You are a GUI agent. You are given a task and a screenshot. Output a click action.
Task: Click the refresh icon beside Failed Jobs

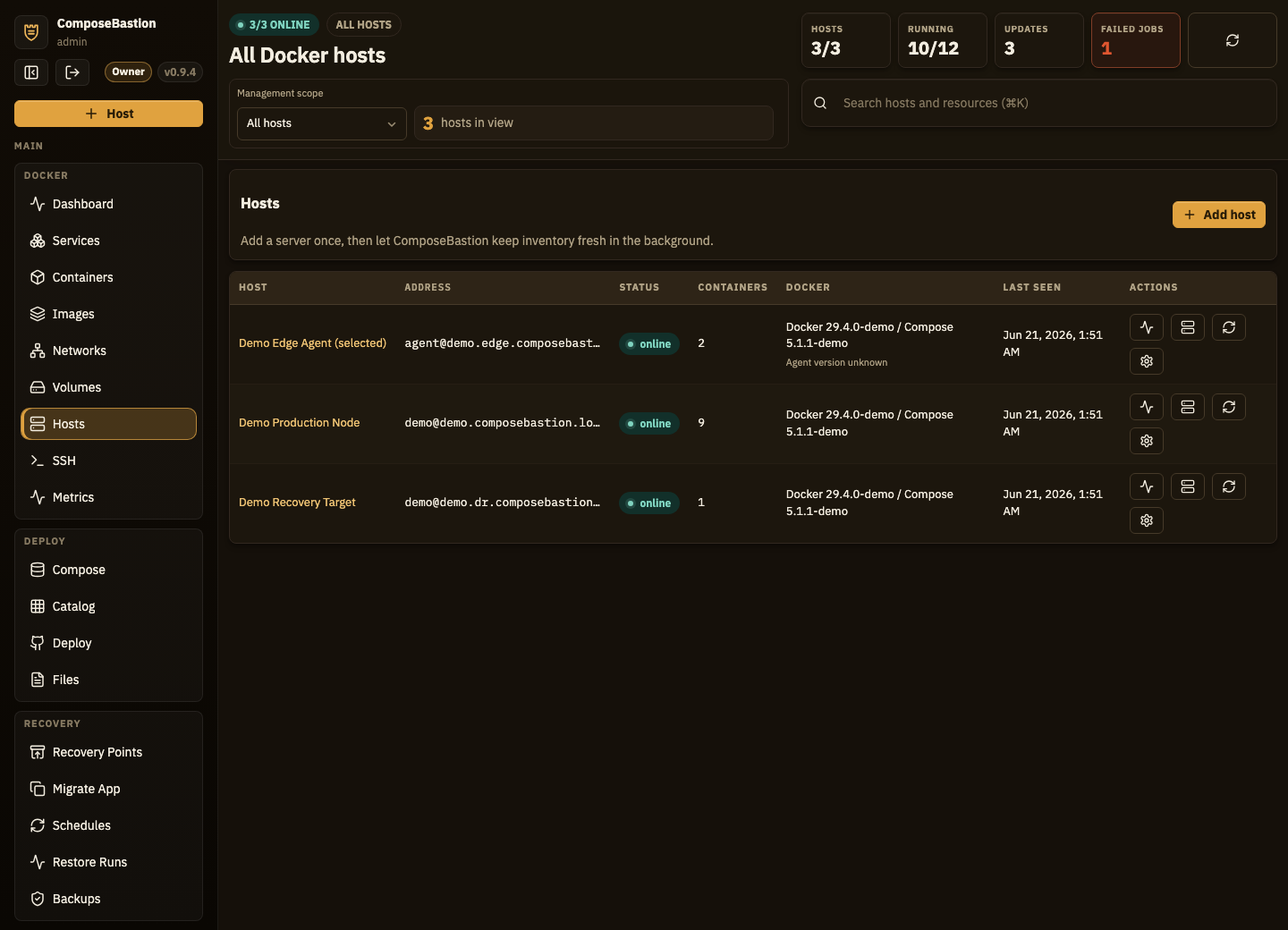(1232, 40)
